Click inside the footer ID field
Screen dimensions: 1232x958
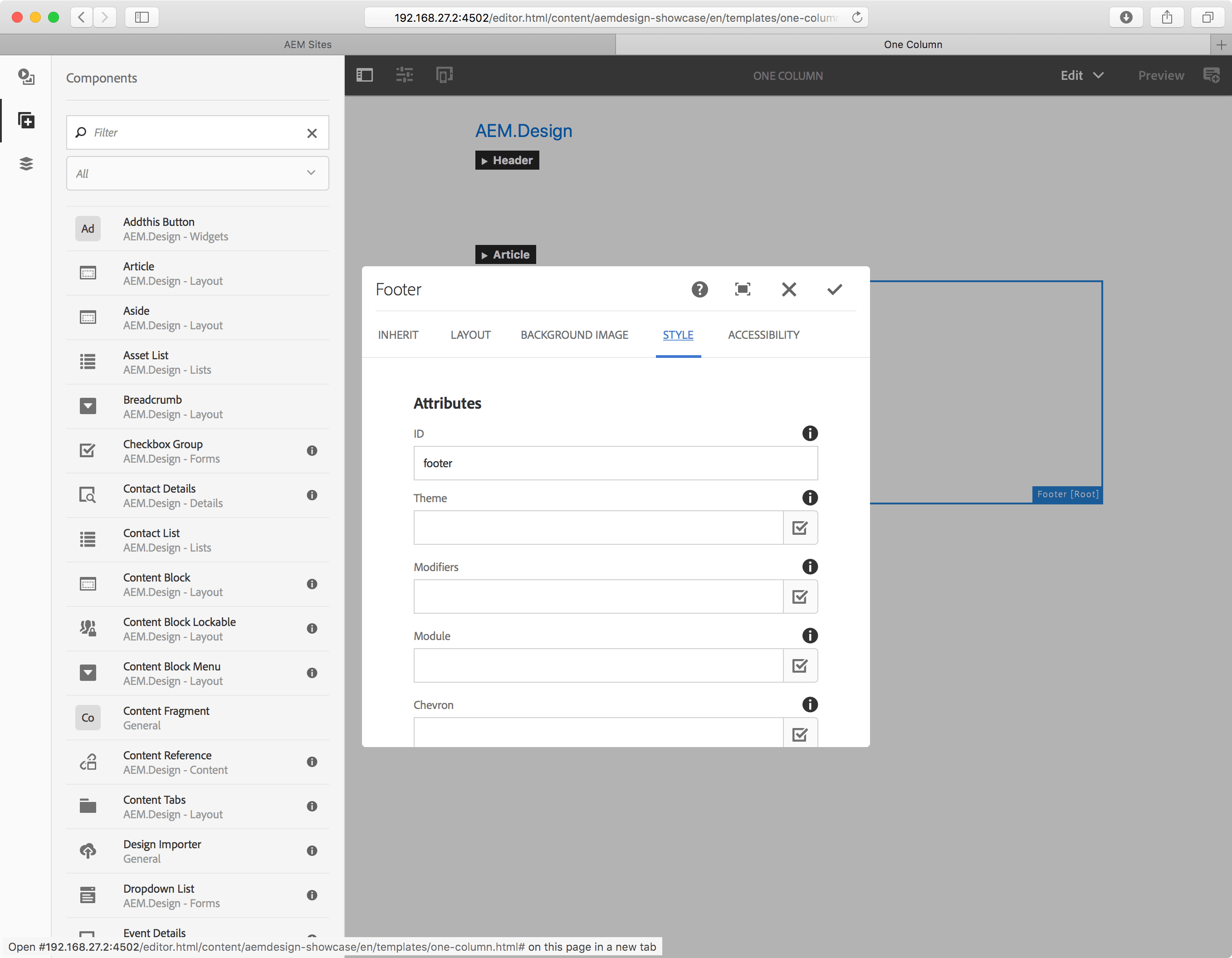[x=616, y=463]
